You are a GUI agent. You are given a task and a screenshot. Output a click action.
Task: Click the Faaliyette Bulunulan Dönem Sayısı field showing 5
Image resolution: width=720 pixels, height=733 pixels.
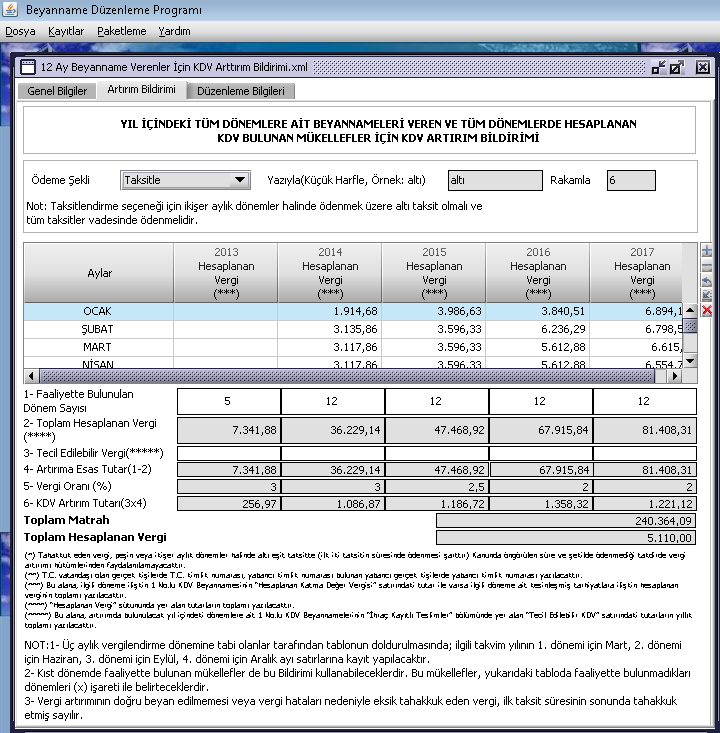[x=229, y=401]
